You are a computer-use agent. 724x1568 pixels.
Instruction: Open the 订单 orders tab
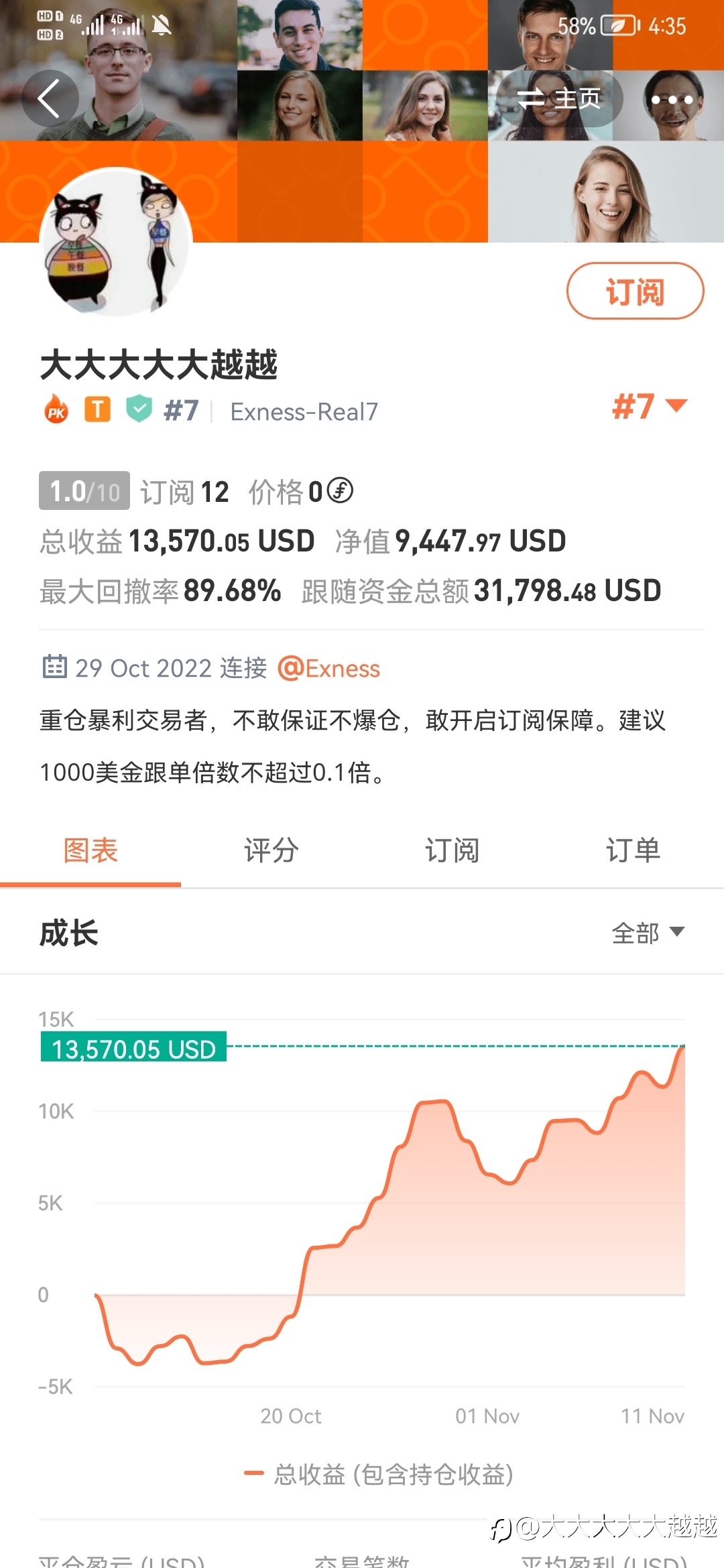tap(633, 851)
